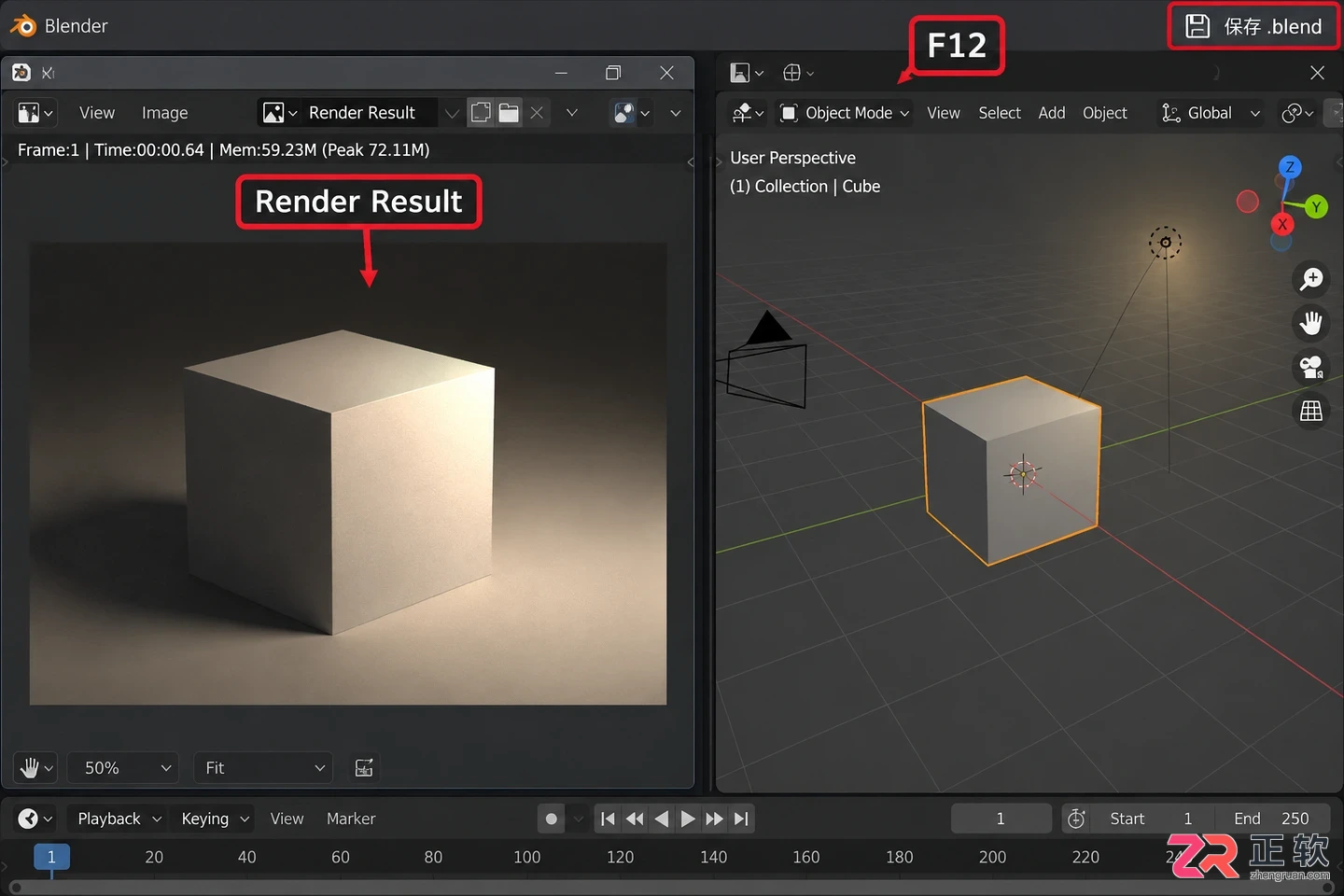Open the Image menu in the Image Editor
The height and width of the screenshot is (896, 1344).
click(164, 113)
